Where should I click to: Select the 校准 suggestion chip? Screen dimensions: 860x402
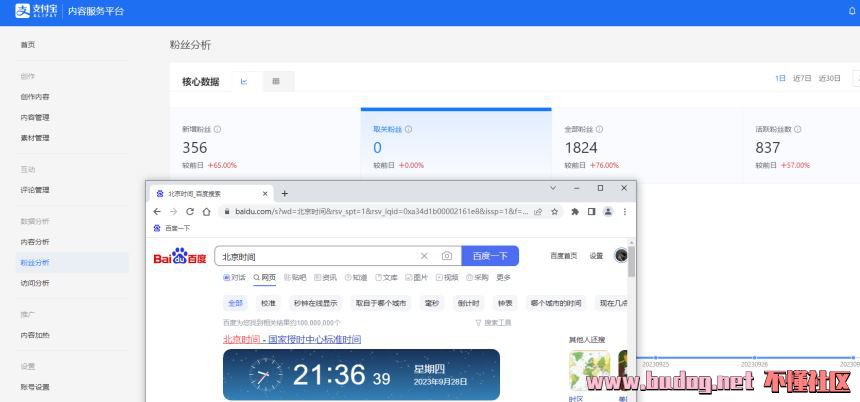pyautogui.click(x=269, y=303)
